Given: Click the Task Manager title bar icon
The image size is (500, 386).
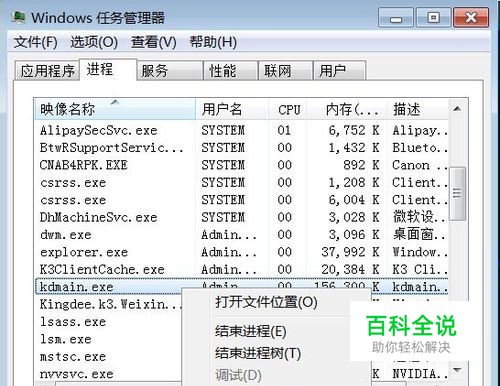Looking at the screenshot, I should point(18,17).
